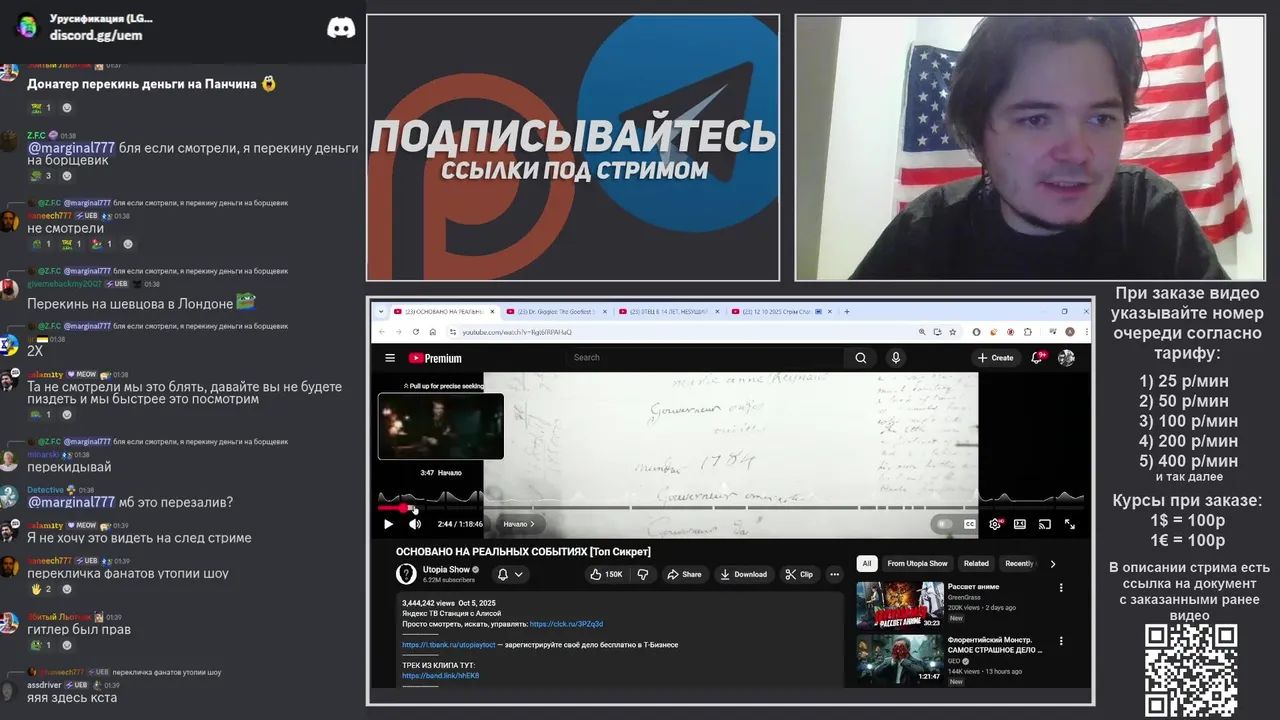This screenshot has height=720, width=1280.
Task: Switch to theater mode view
Action: coord(1020,524)
